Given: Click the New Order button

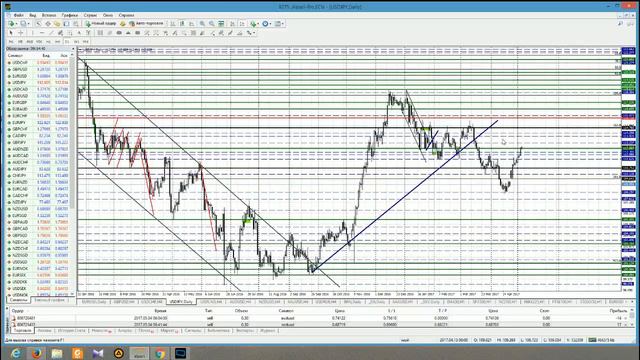Looking at the screenshot, I should (102, 24).
